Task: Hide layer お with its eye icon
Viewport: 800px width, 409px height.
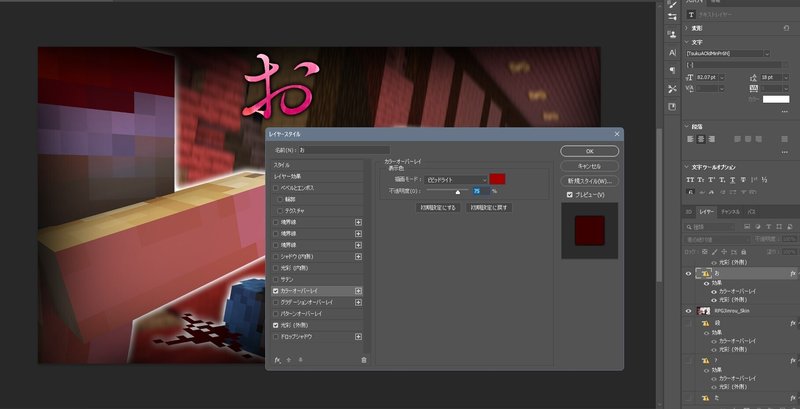Action: (x=688, y=274)
